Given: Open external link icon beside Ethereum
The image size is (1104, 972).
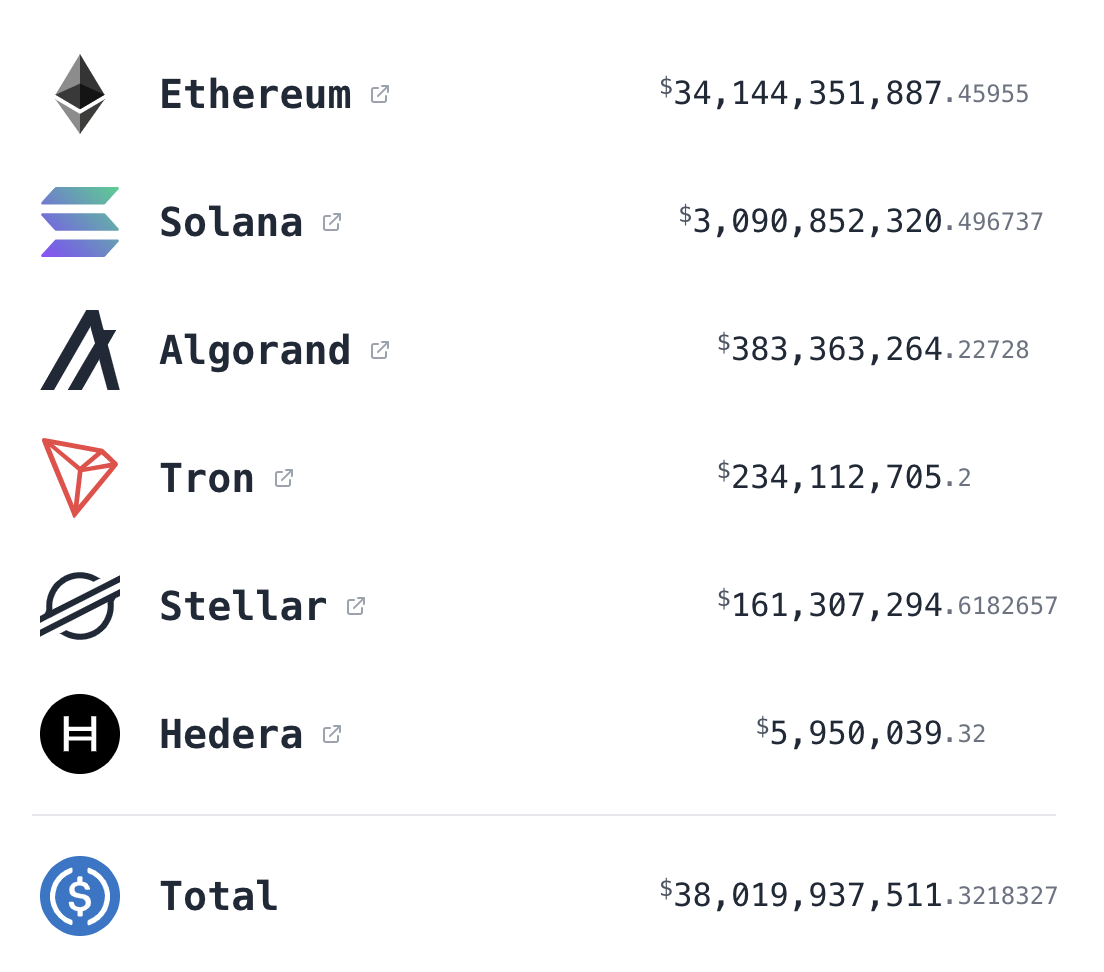Looking at the screenshot, I should point(380,94).
